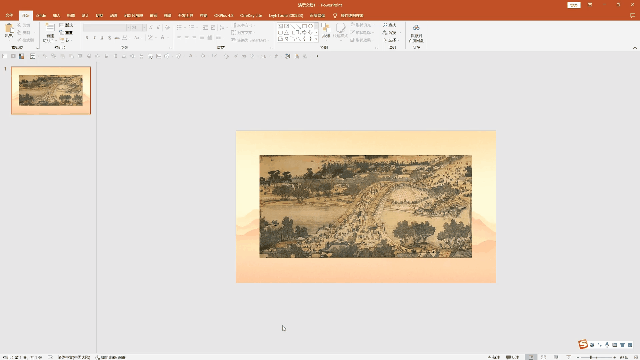The image size is (640, 360).
Task: Toggle Center alignment
Action: point(187,38)
